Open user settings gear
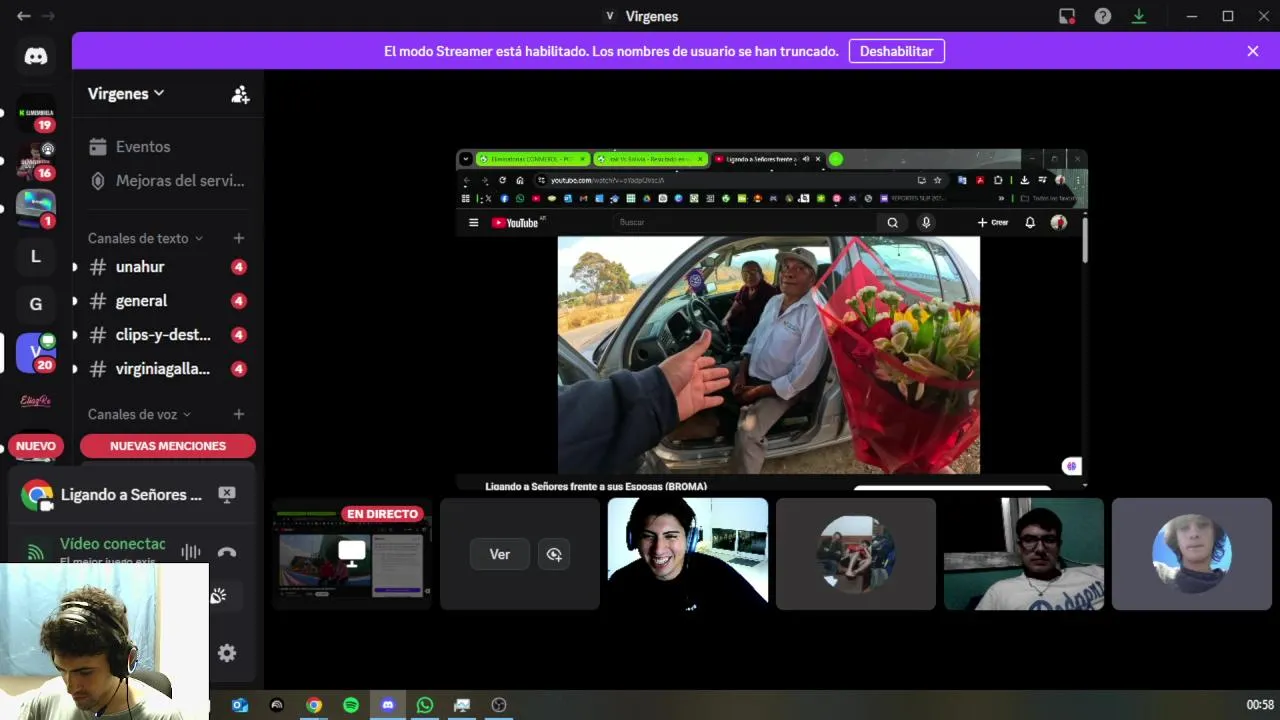 (227, 653)
